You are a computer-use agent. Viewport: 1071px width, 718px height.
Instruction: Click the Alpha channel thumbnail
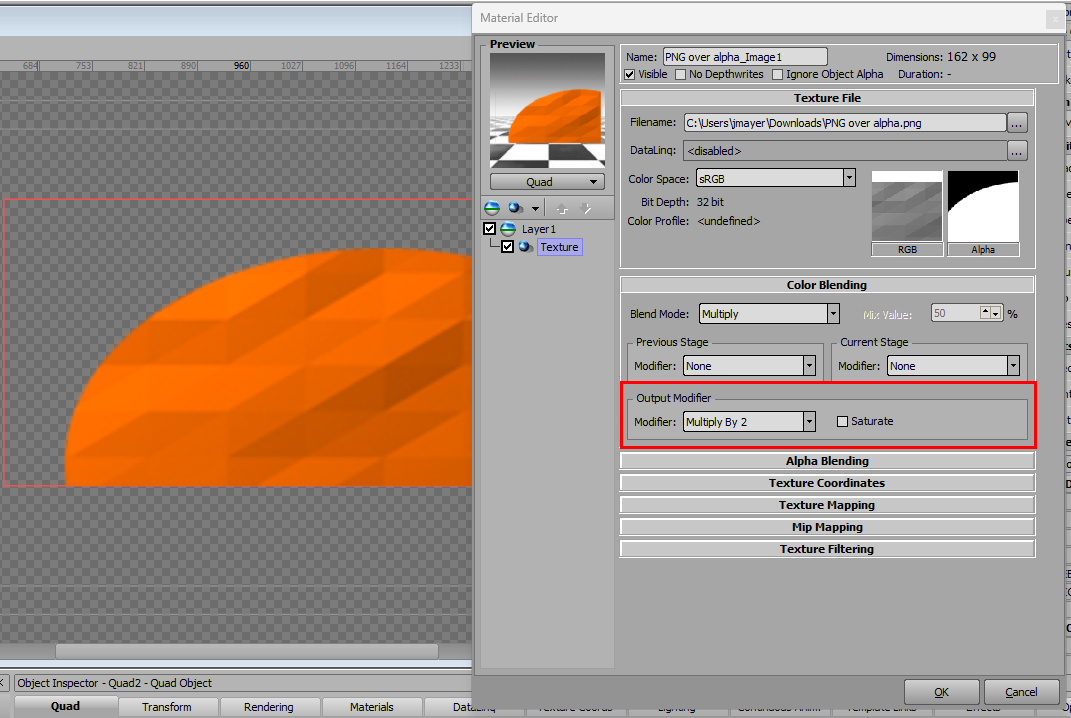pos(983,207)
